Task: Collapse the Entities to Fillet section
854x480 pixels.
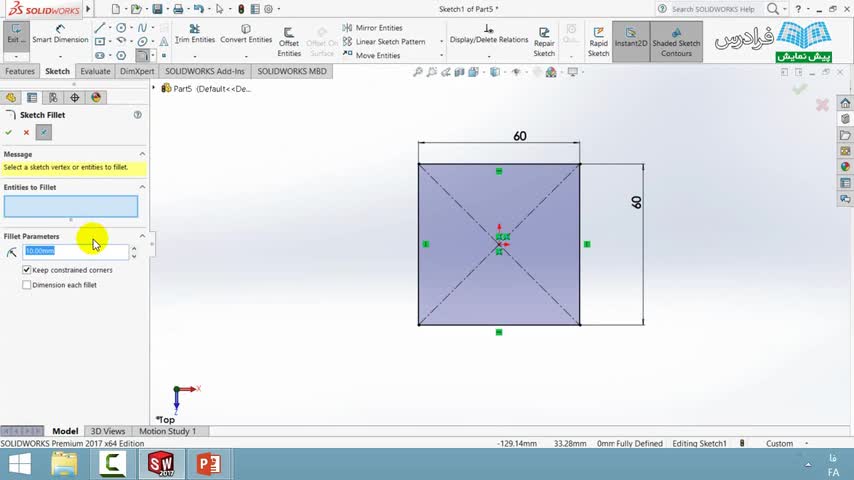Action: 142,187
